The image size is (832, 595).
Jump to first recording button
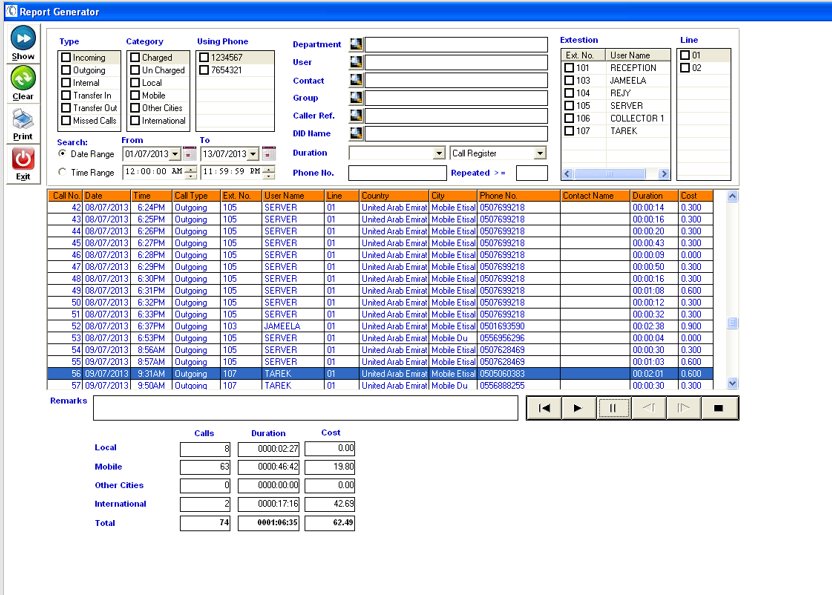click(544, 408)
